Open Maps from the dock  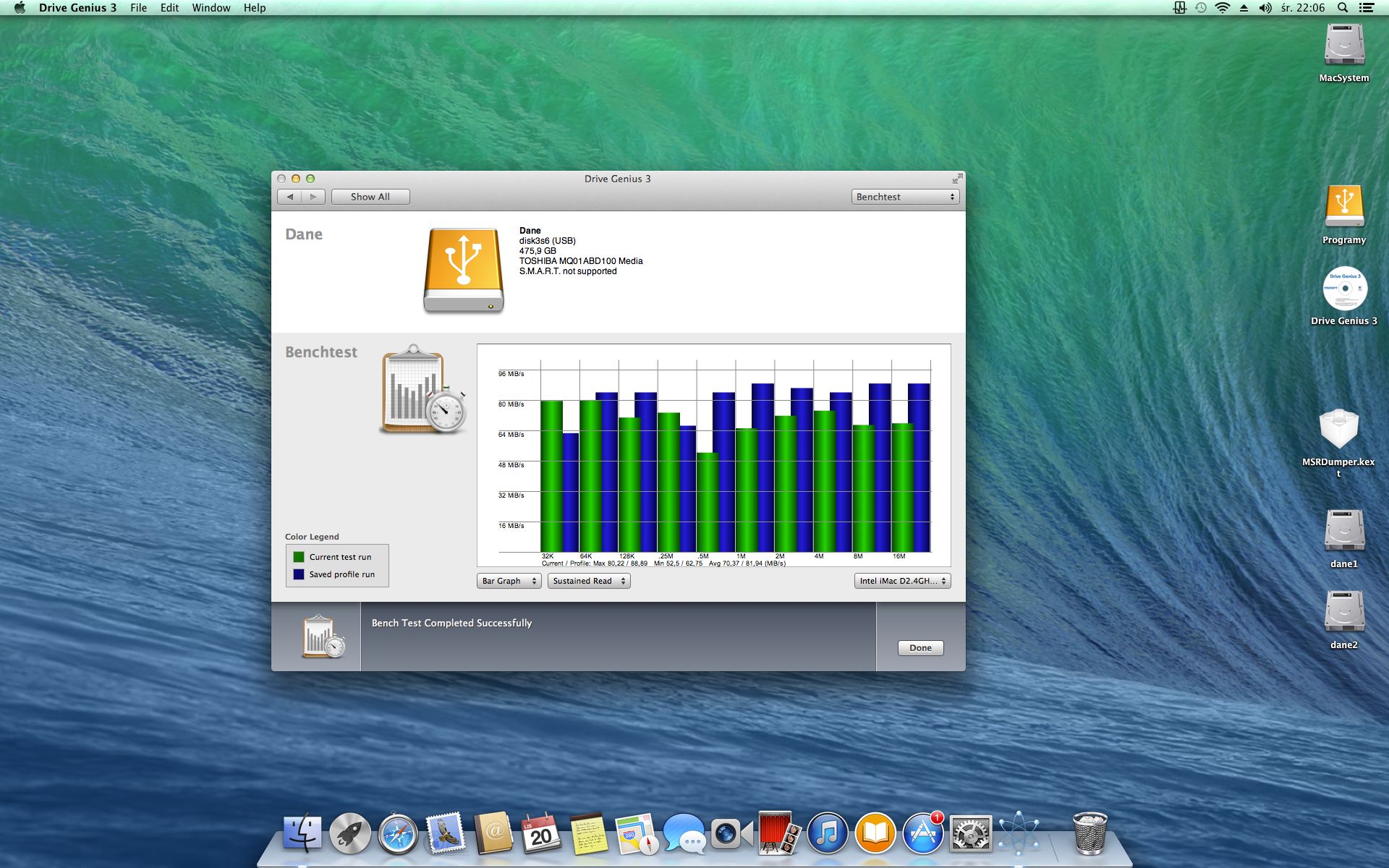pyautogui.click(x=637, y=833)
